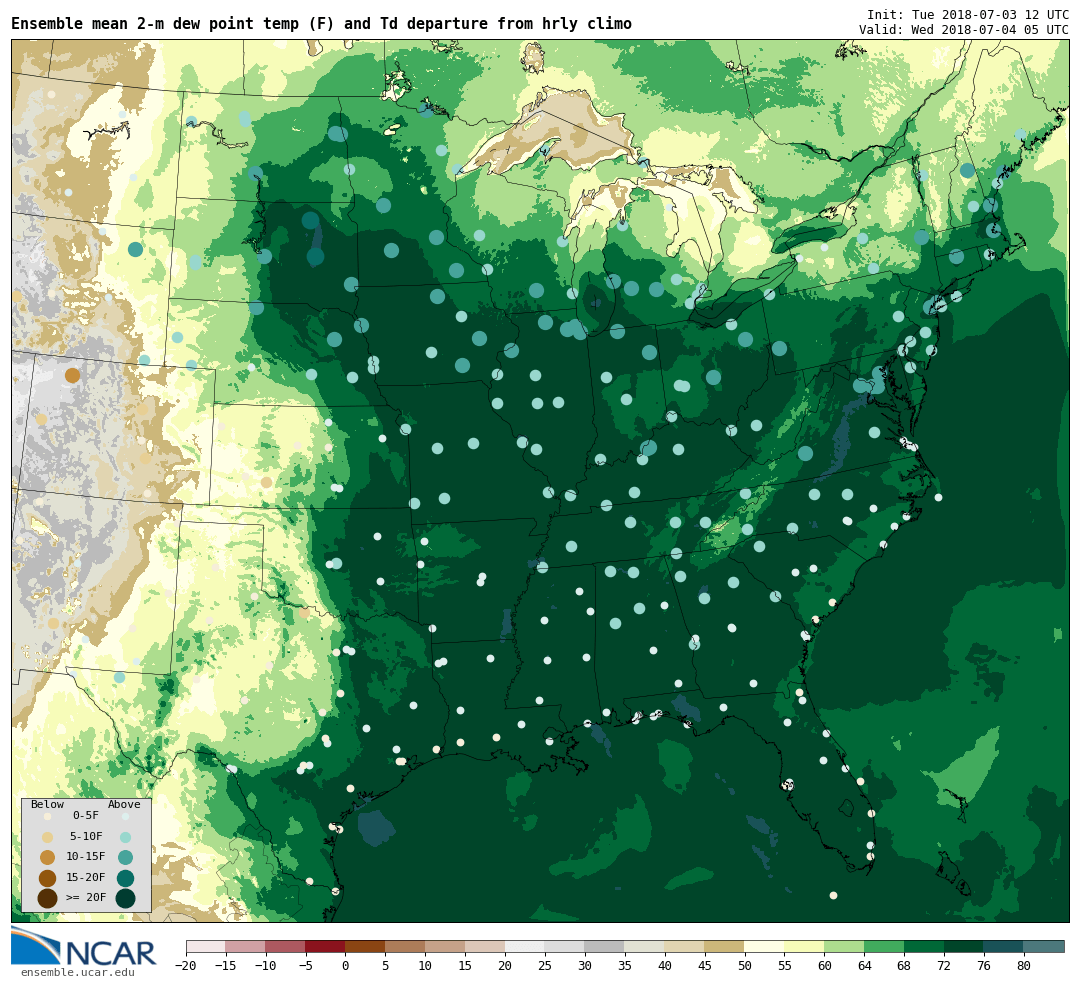Click the 45 to 50 colorbar swatch
Viewport: 1080px width, 985px height.
pyautogui.click(x=725, y=946)
